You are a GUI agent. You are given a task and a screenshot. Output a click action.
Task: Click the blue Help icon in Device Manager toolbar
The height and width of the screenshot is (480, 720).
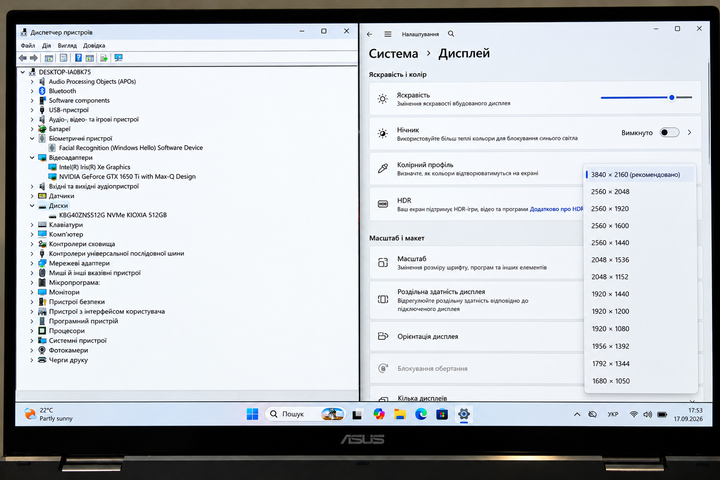pos(78,58)
